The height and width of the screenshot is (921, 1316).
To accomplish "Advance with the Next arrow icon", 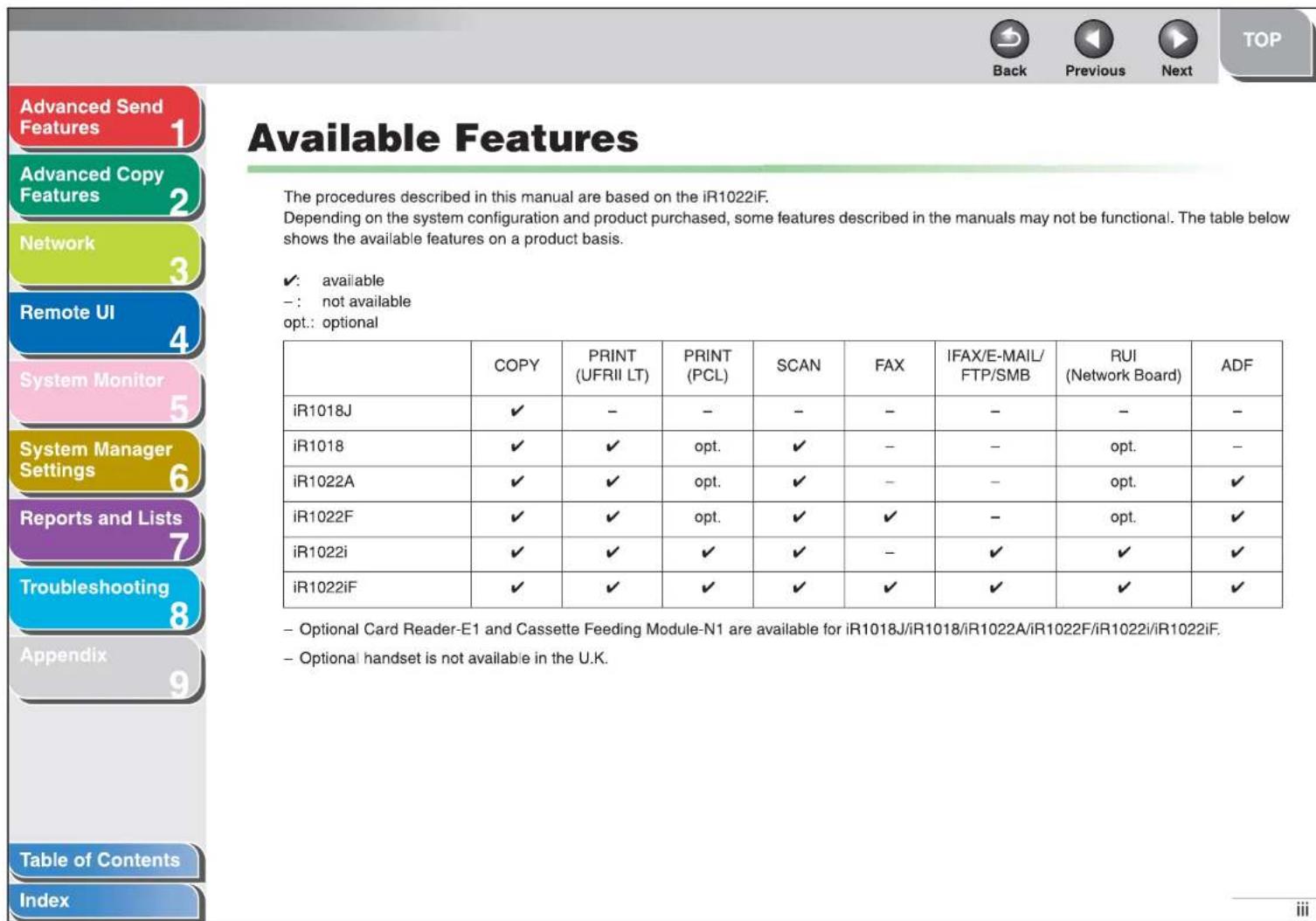I will coord(1177,39).
